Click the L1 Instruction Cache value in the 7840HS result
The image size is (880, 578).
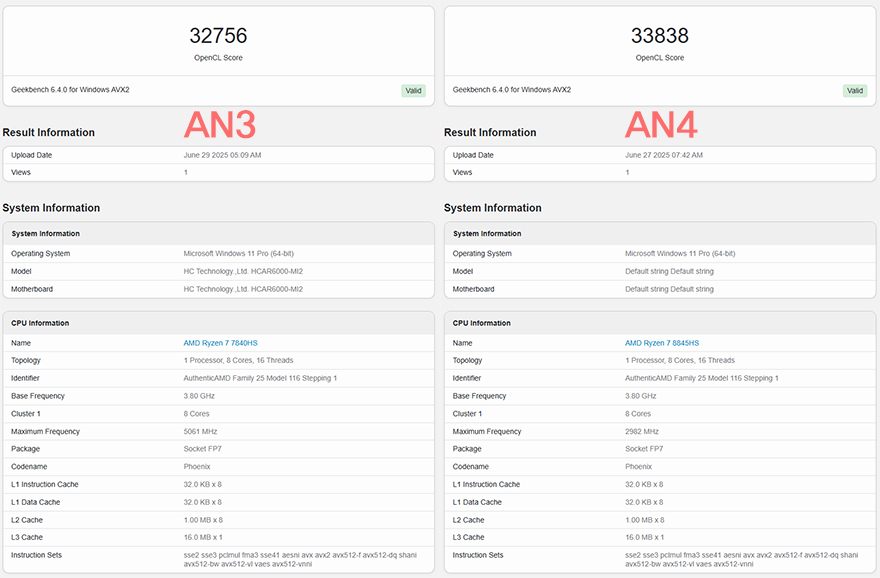203,484
